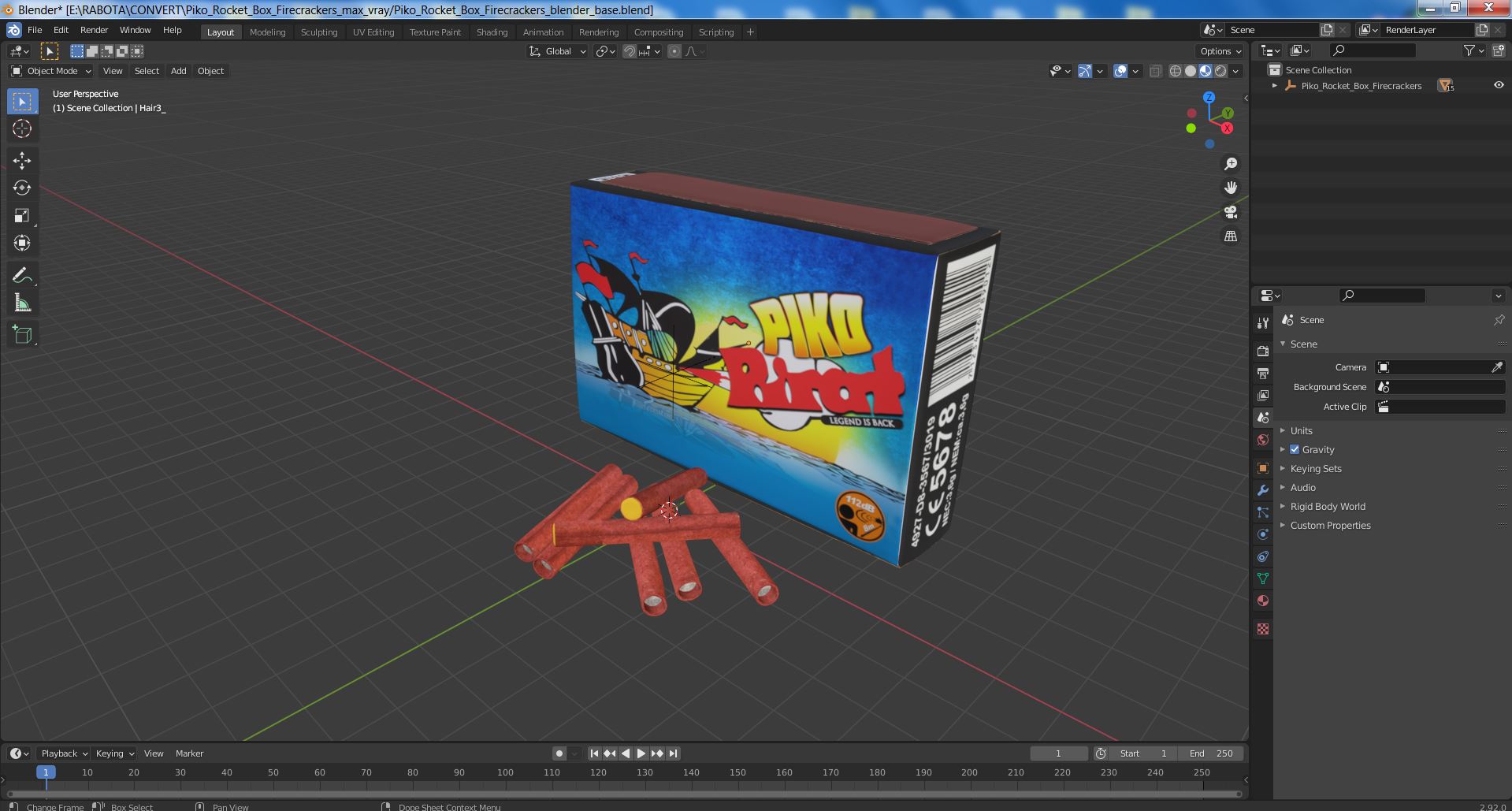Click the outliner search field
The width and height of the screenshot is (1512, 811).
pyautogui.click(x=1373, y=50)
